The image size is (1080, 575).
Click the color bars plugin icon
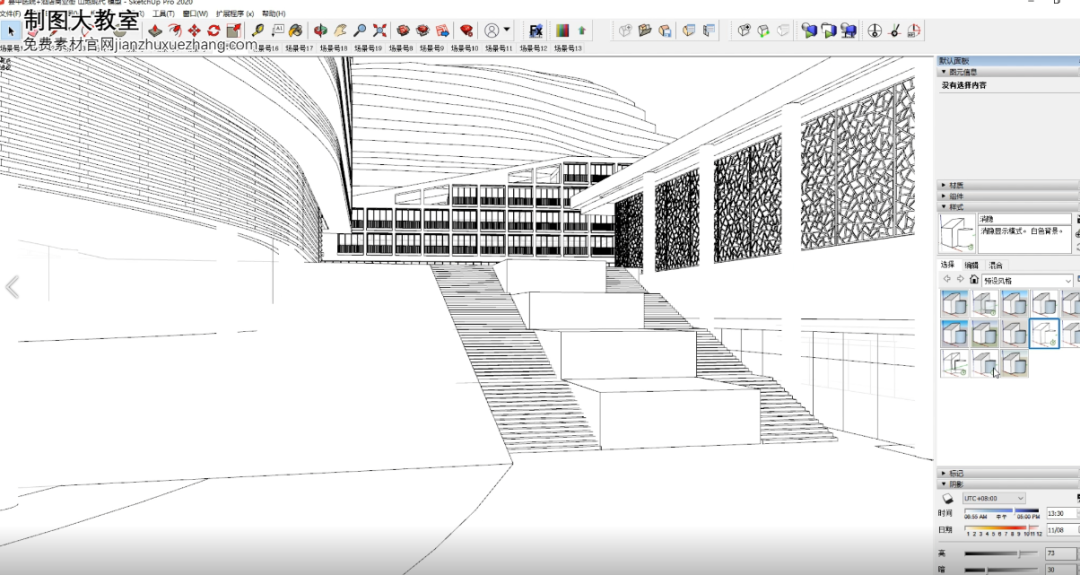tap(562, 30)
